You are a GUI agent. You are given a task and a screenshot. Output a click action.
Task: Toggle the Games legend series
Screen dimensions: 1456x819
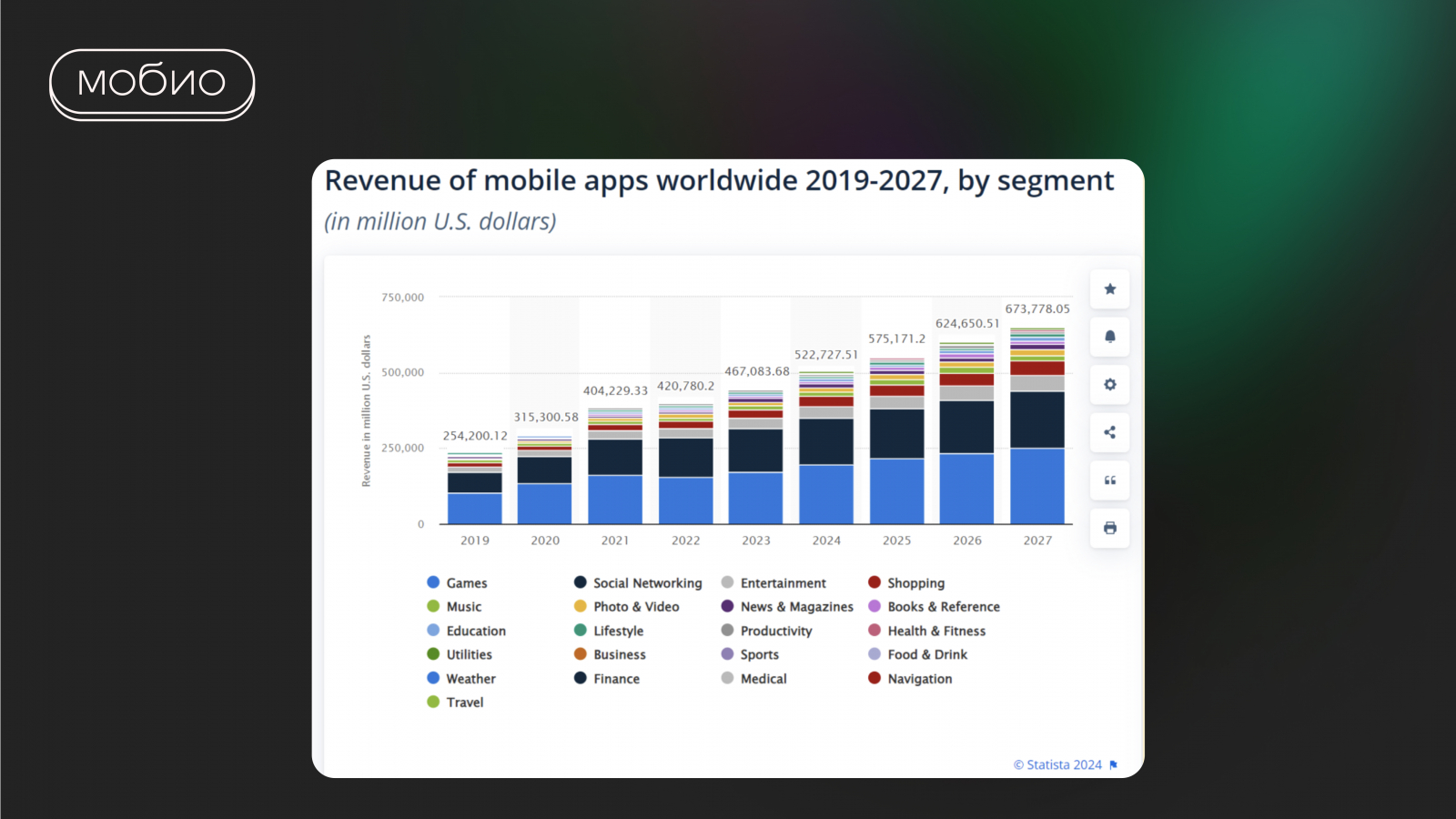pyautogui.click(x=466, y=583)
